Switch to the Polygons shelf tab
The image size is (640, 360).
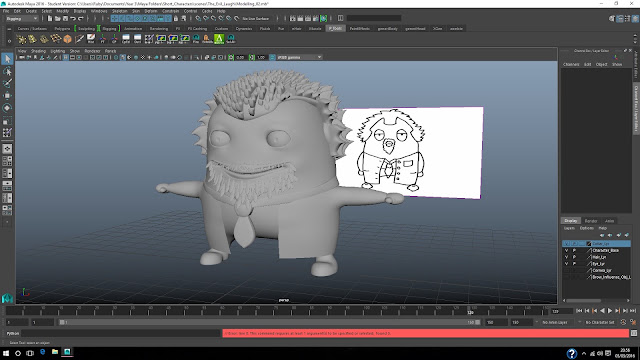[x=62, y=29]
